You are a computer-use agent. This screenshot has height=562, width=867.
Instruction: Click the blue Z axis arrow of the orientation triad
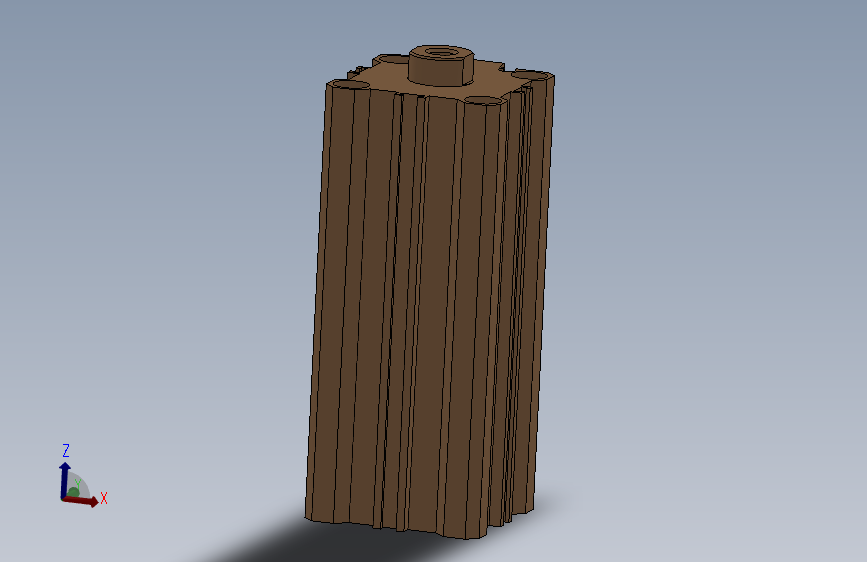coord(64,480)
